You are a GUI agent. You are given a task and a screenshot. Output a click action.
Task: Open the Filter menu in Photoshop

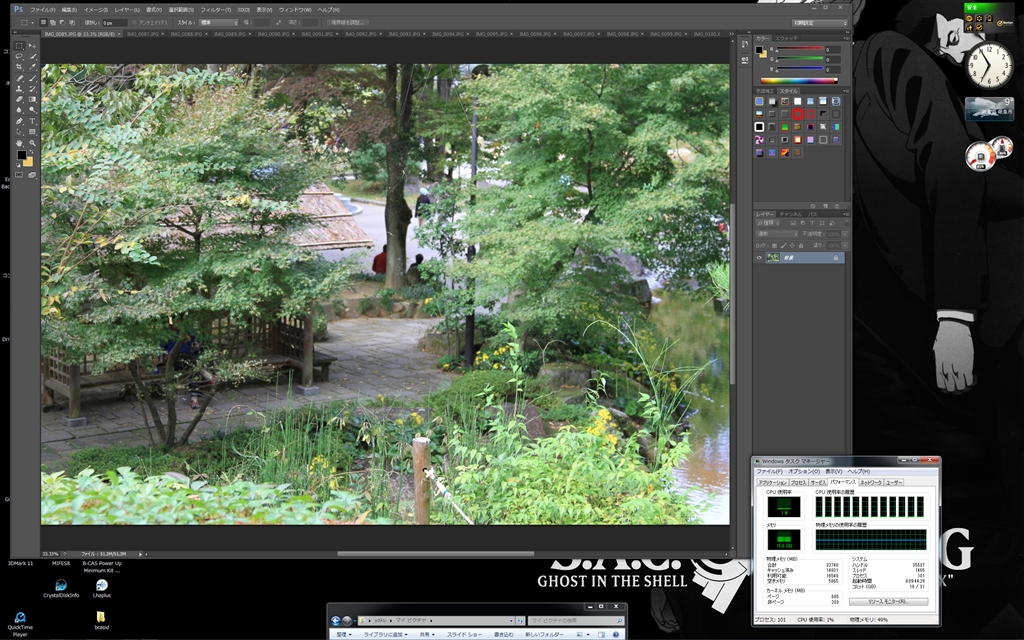tap(216, 10)
